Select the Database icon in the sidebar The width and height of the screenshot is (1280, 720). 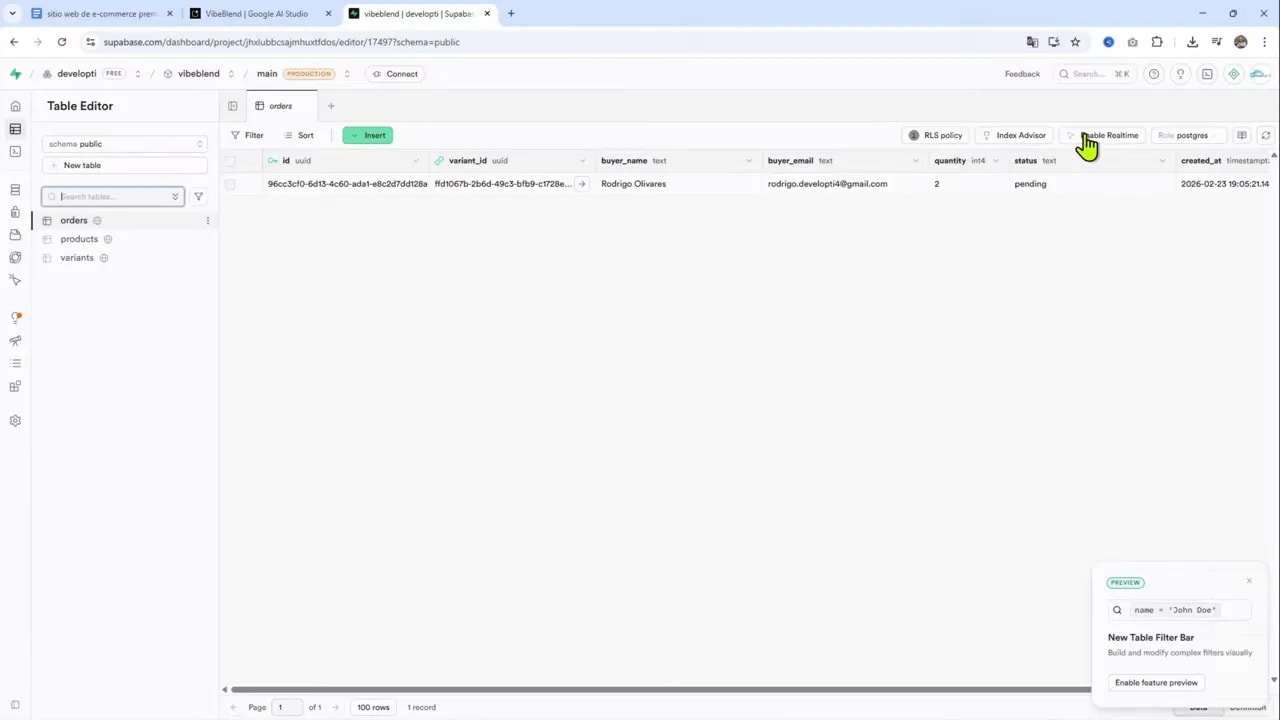point(15,190)
